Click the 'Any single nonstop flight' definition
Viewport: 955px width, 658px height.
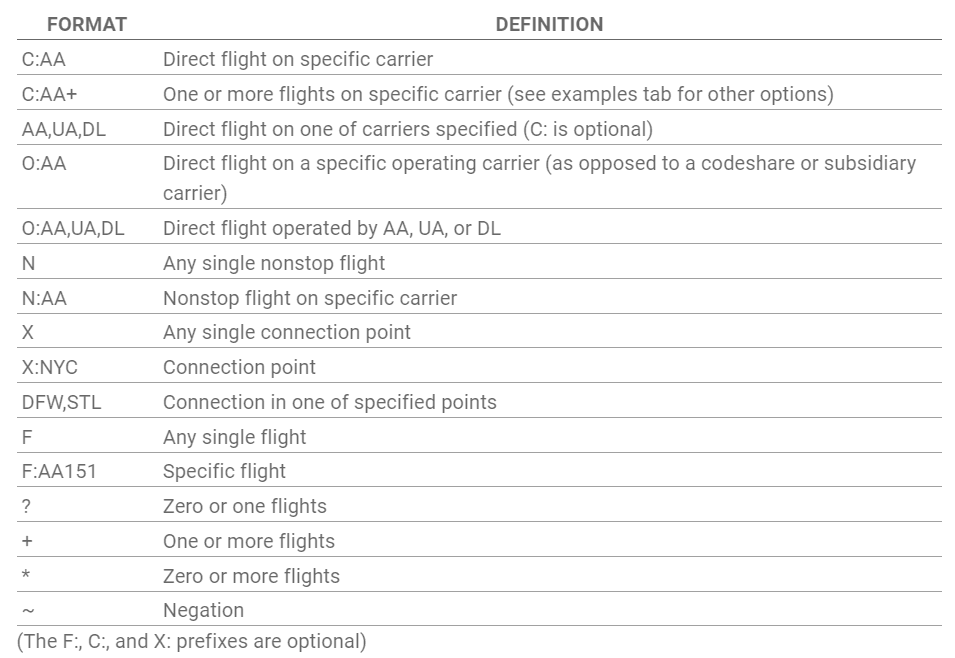(274, 264)
